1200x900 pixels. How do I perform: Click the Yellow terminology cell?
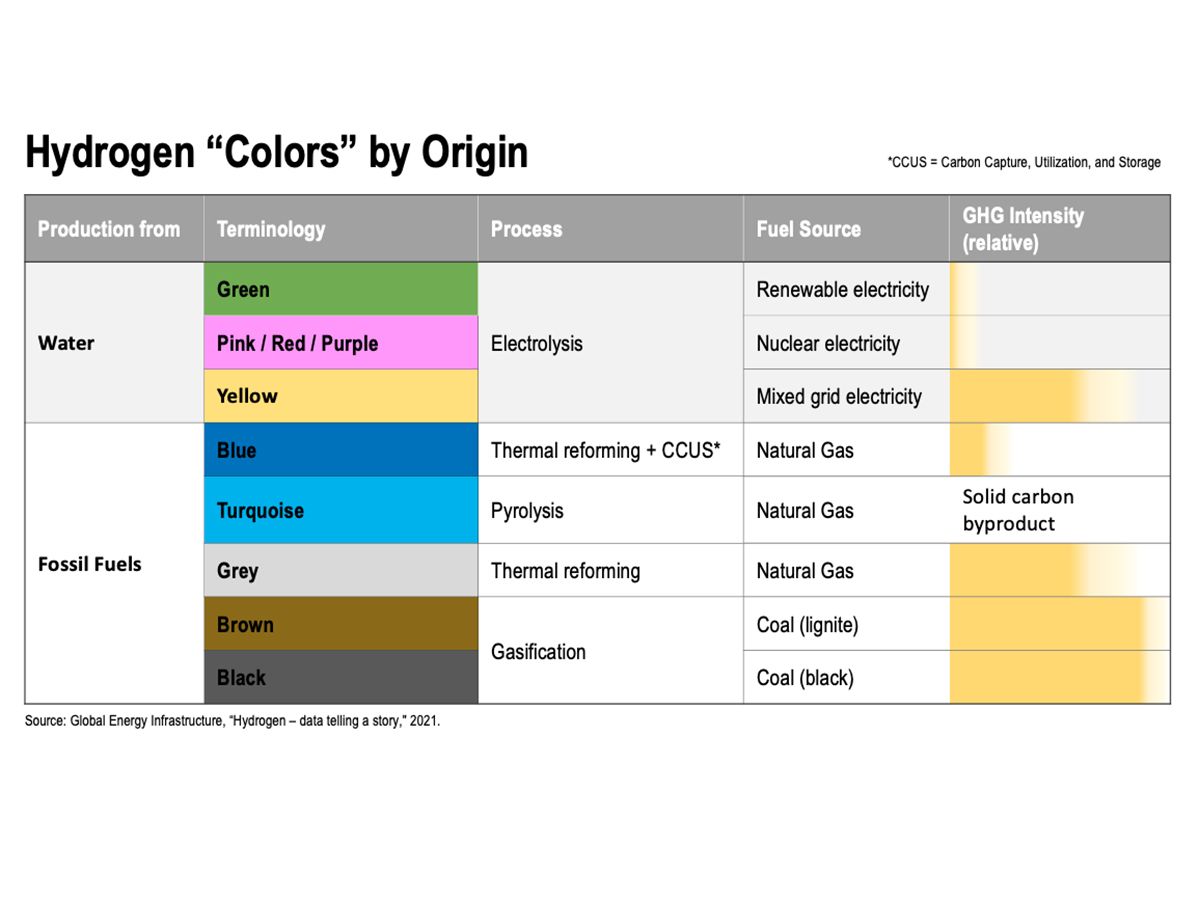point(340,396)
